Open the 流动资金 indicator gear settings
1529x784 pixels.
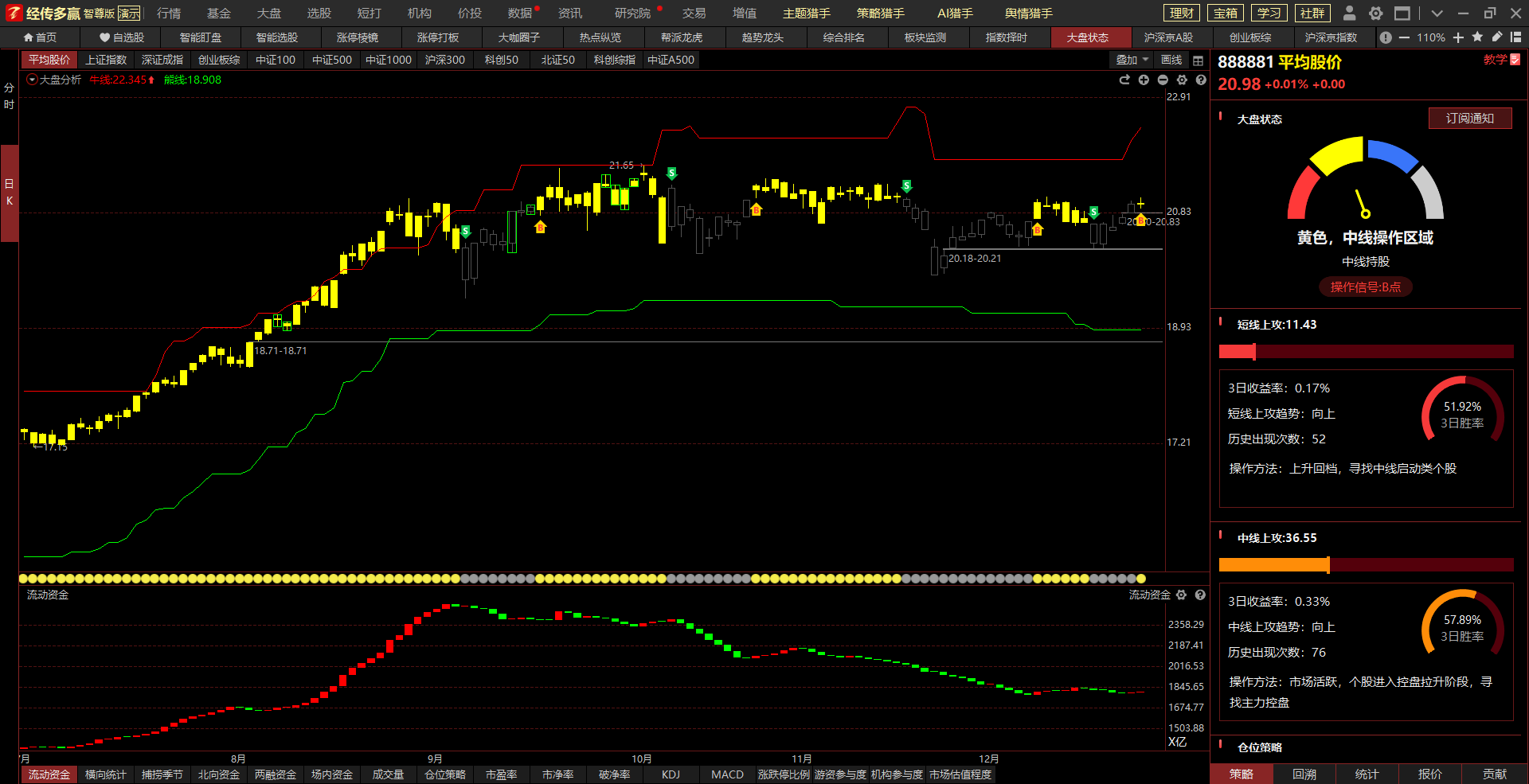coord(1182,595)
